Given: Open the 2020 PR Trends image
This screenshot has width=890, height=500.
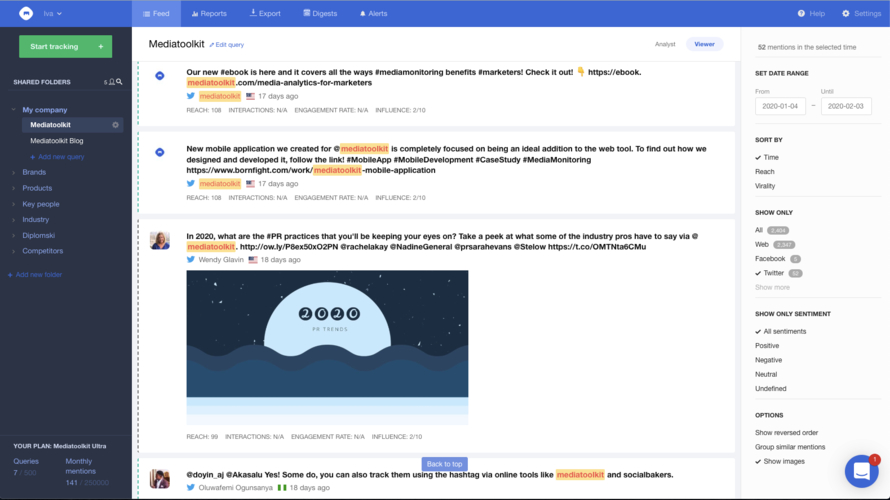Looking at the screenshot, I should click(x=328, y=347).
